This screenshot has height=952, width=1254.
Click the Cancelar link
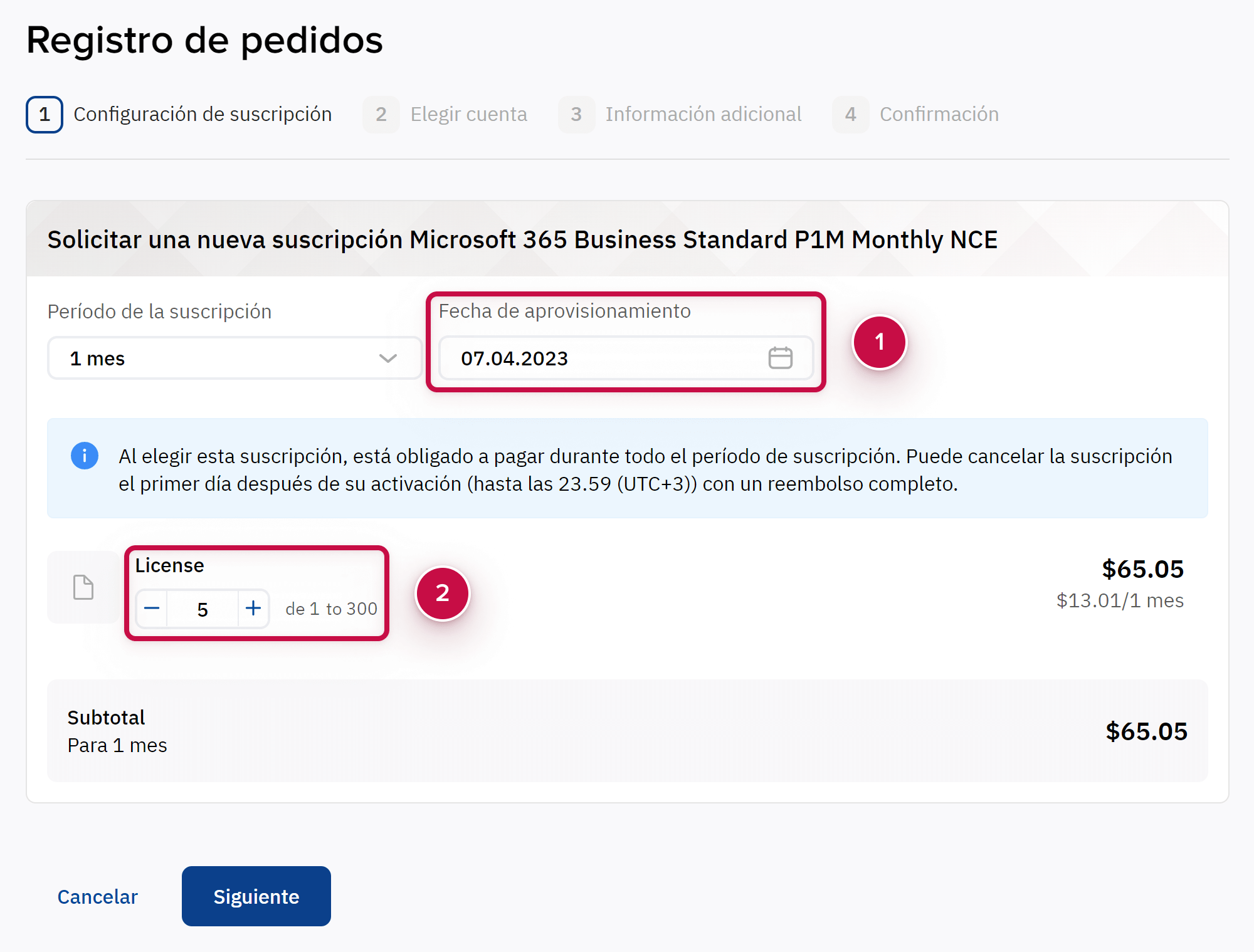point(98,897)
